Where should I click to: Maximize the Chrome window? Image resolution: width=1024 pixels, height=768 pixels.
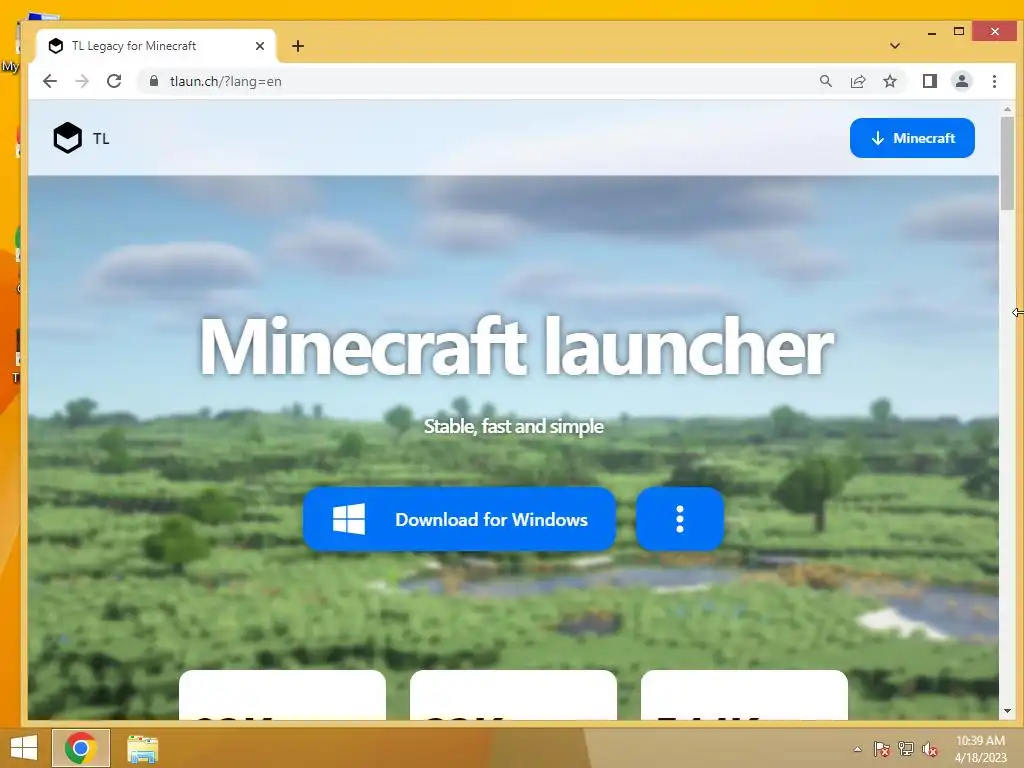pos(959,31)
